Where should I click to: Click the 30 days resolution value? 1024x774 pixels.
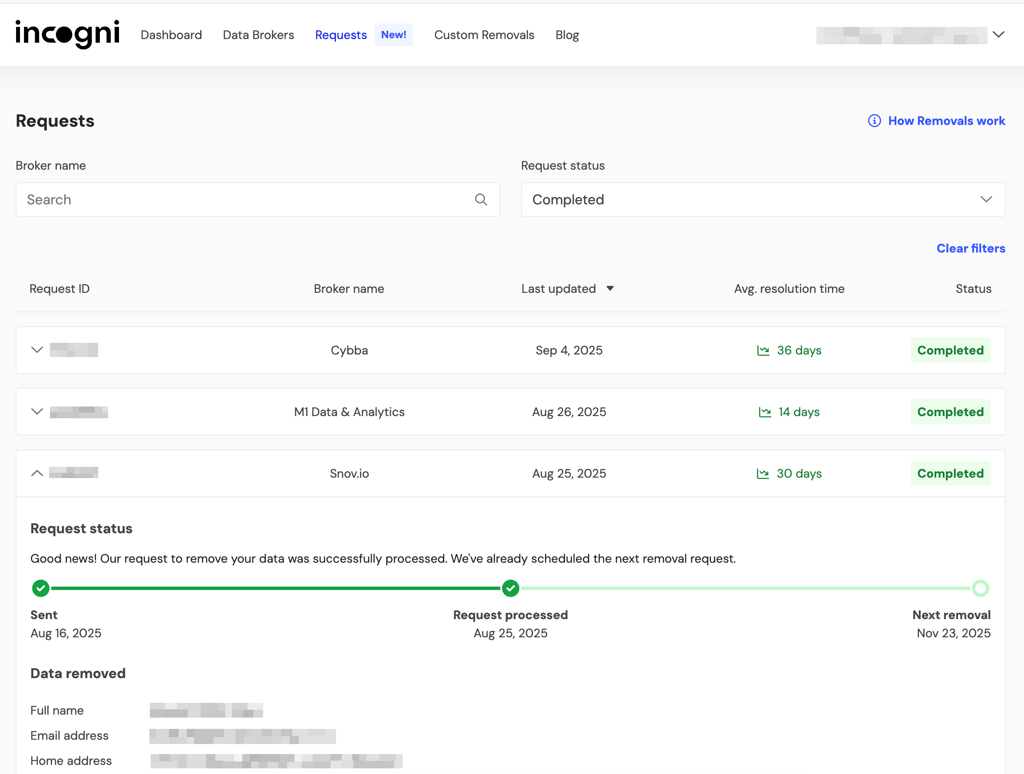coord(799,474)
